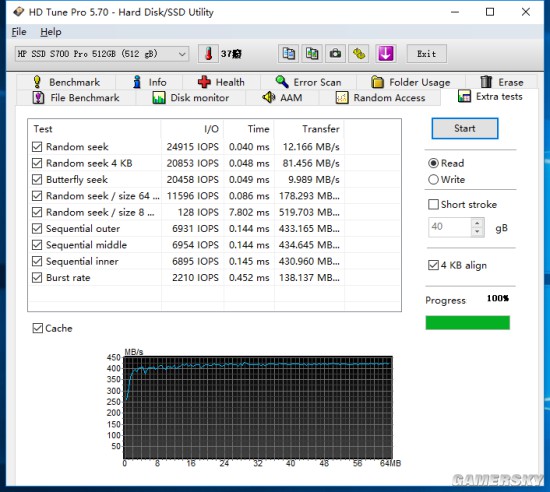Click the temperature thermometer icon

[x=208, y=54]
